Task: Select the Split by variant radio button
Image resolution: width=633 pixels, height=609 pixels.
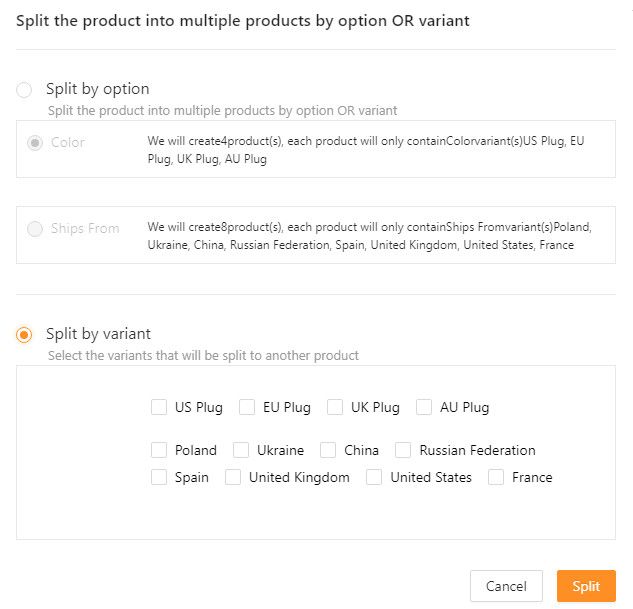Action: 25,335
